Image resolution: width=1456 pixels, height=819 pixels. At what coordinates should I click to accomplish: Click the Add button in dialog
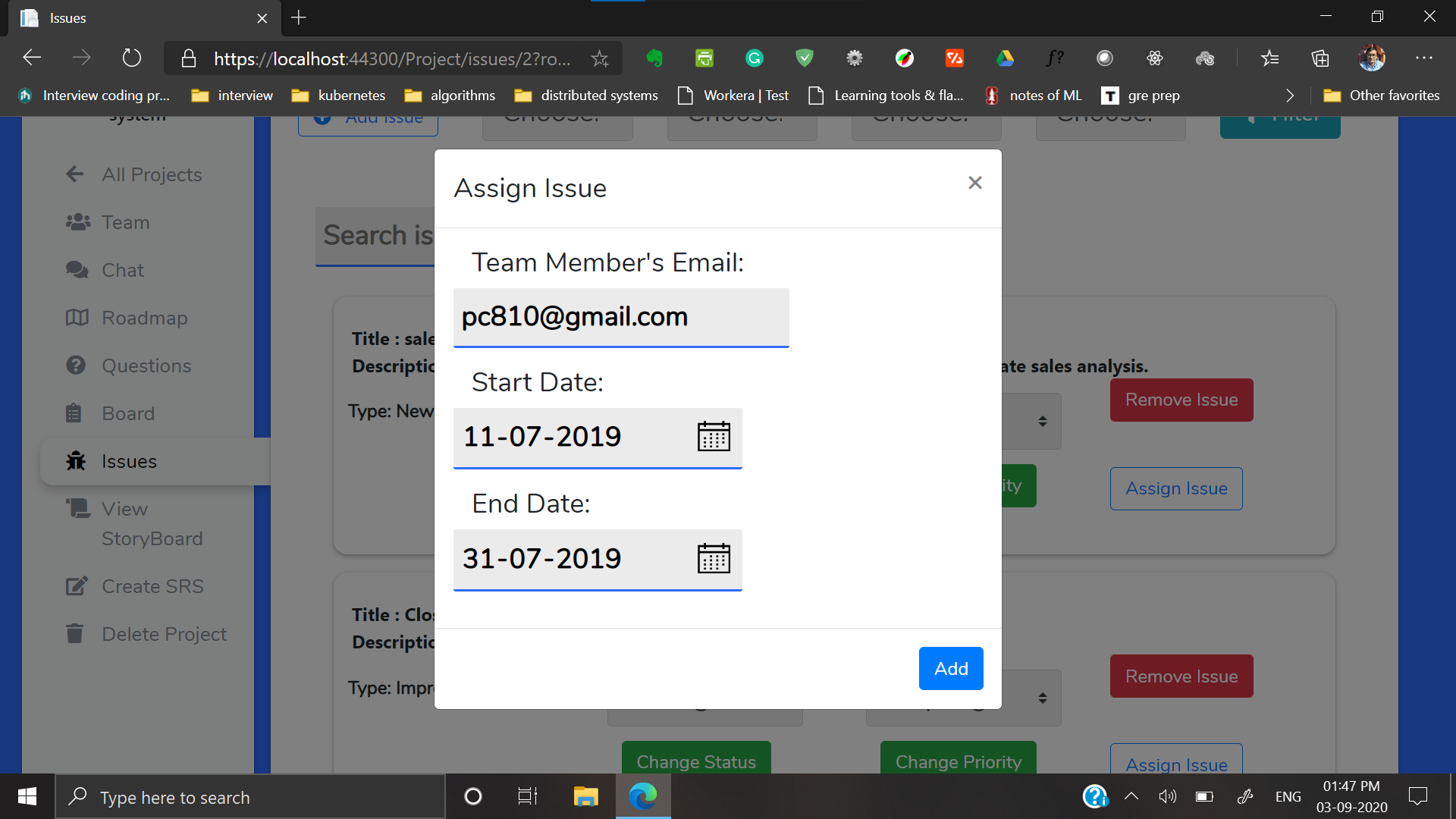951,668
